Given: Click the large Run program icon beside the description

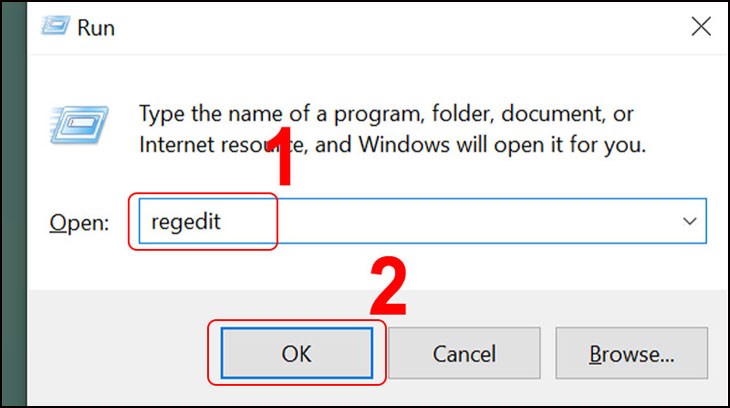Looking at the screenshot, I should [x=78, y=128].
